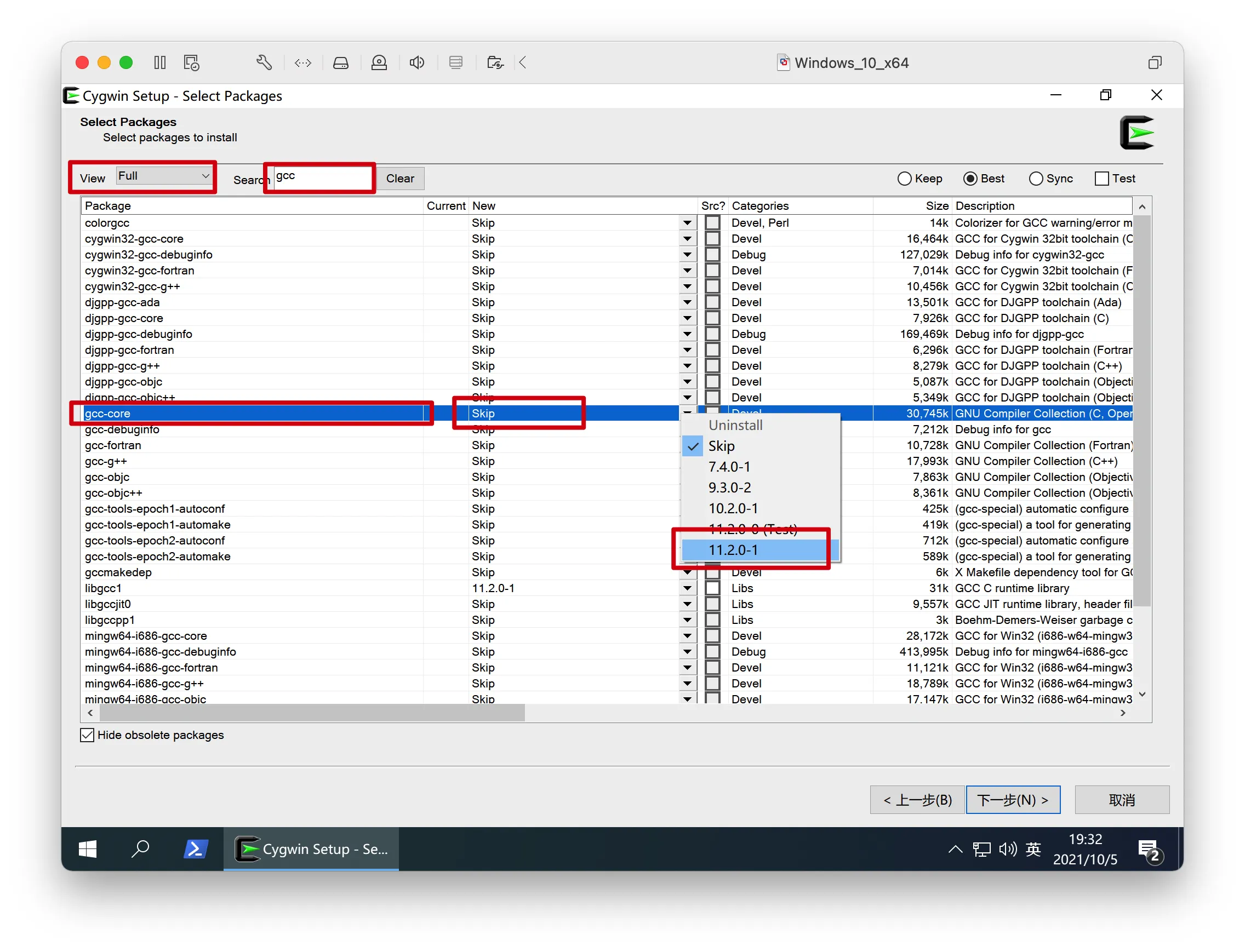Check Src checkbox for djgpp-gcc-ada
1245x952 pixels.
[x=712, y=302]
